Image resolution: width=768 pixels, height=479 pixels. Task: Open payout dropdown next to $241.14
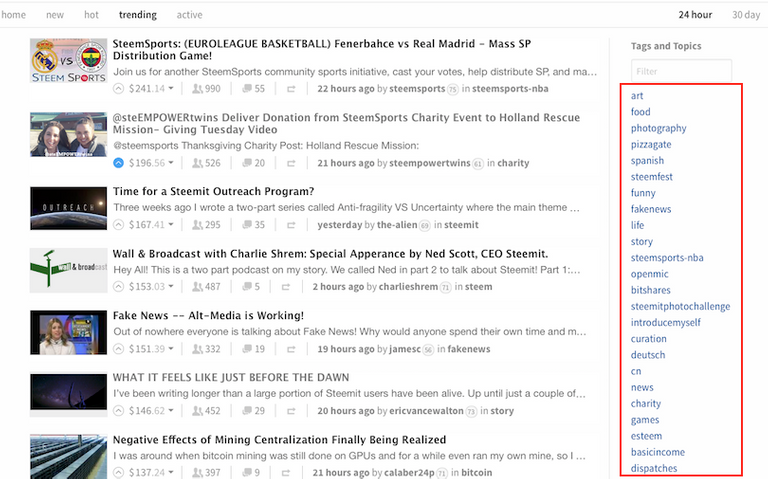[x=171, y=89]
